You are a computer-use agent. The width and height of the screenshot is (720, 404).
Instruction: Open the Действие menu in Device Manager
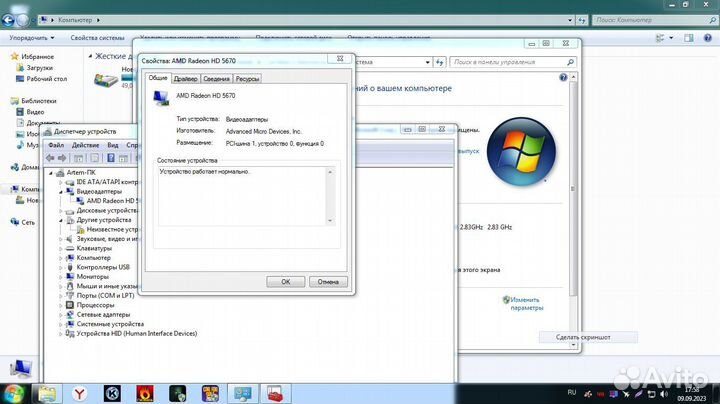click(85, 145)
